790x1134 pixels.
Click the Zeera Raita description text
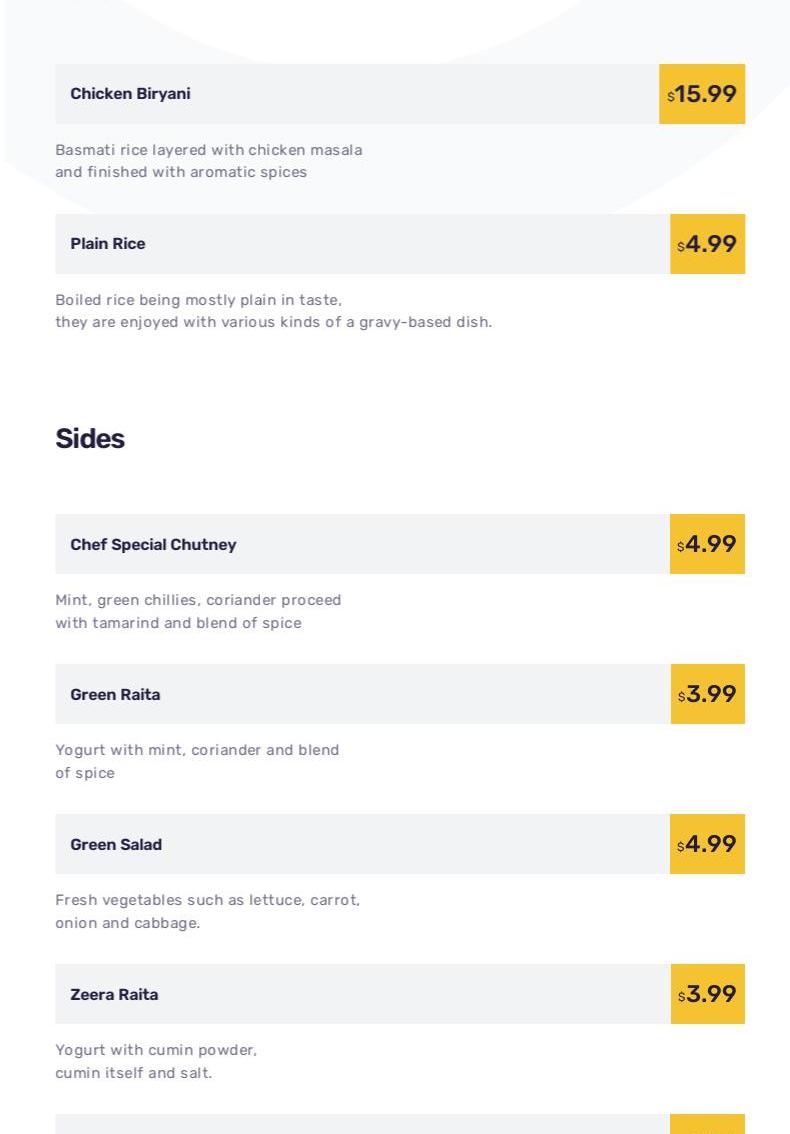coord(156,1061)
